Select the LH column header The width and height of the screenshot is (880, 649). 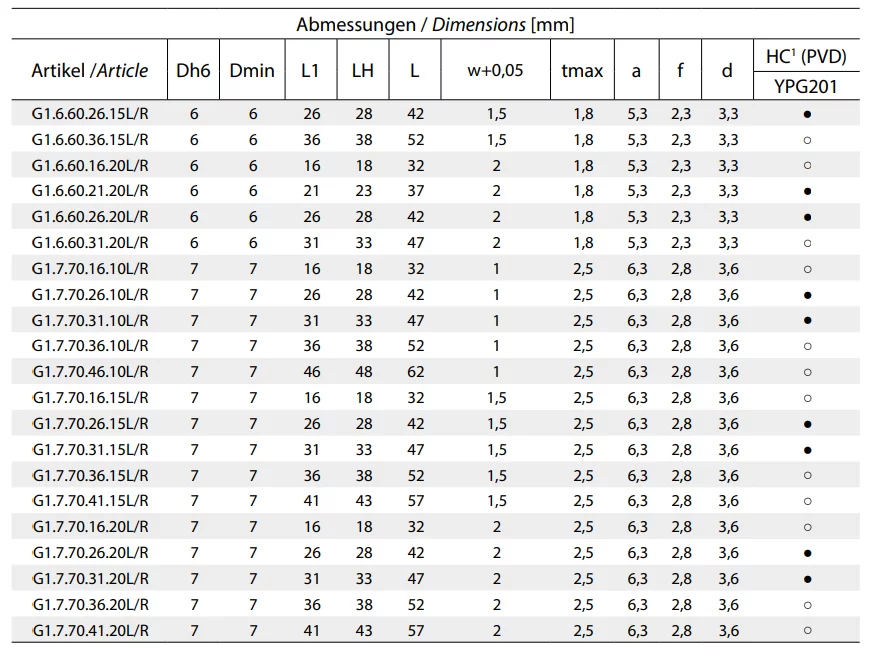click(x=363, y=70)
